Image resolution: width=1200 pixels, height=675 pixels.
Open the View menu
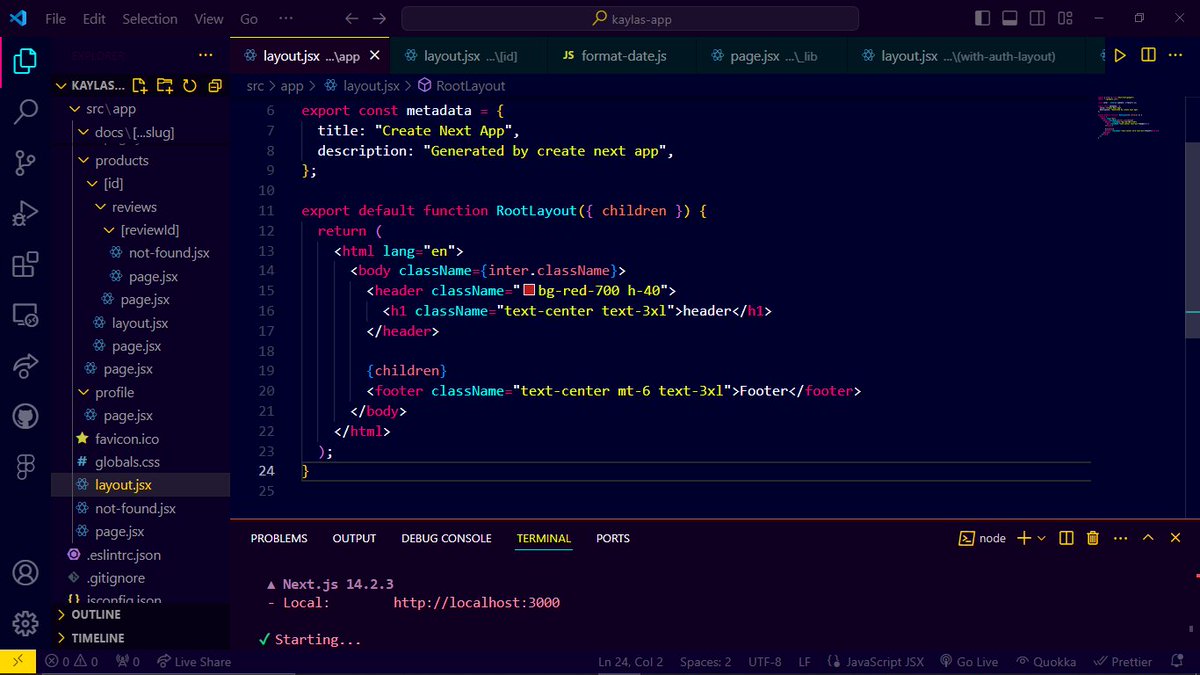pyautogui.click(x=209, y=19)
